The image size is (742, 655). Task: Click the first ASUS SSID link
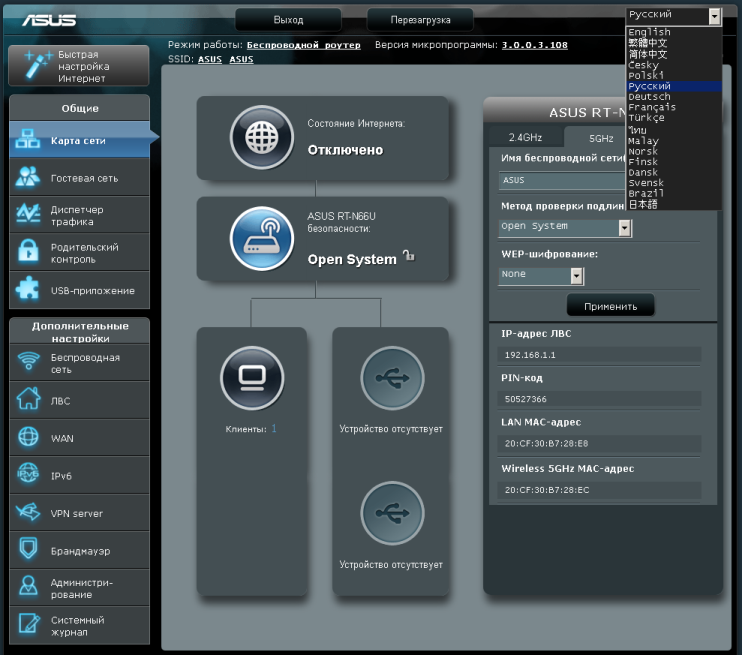[x=210, y=59]
